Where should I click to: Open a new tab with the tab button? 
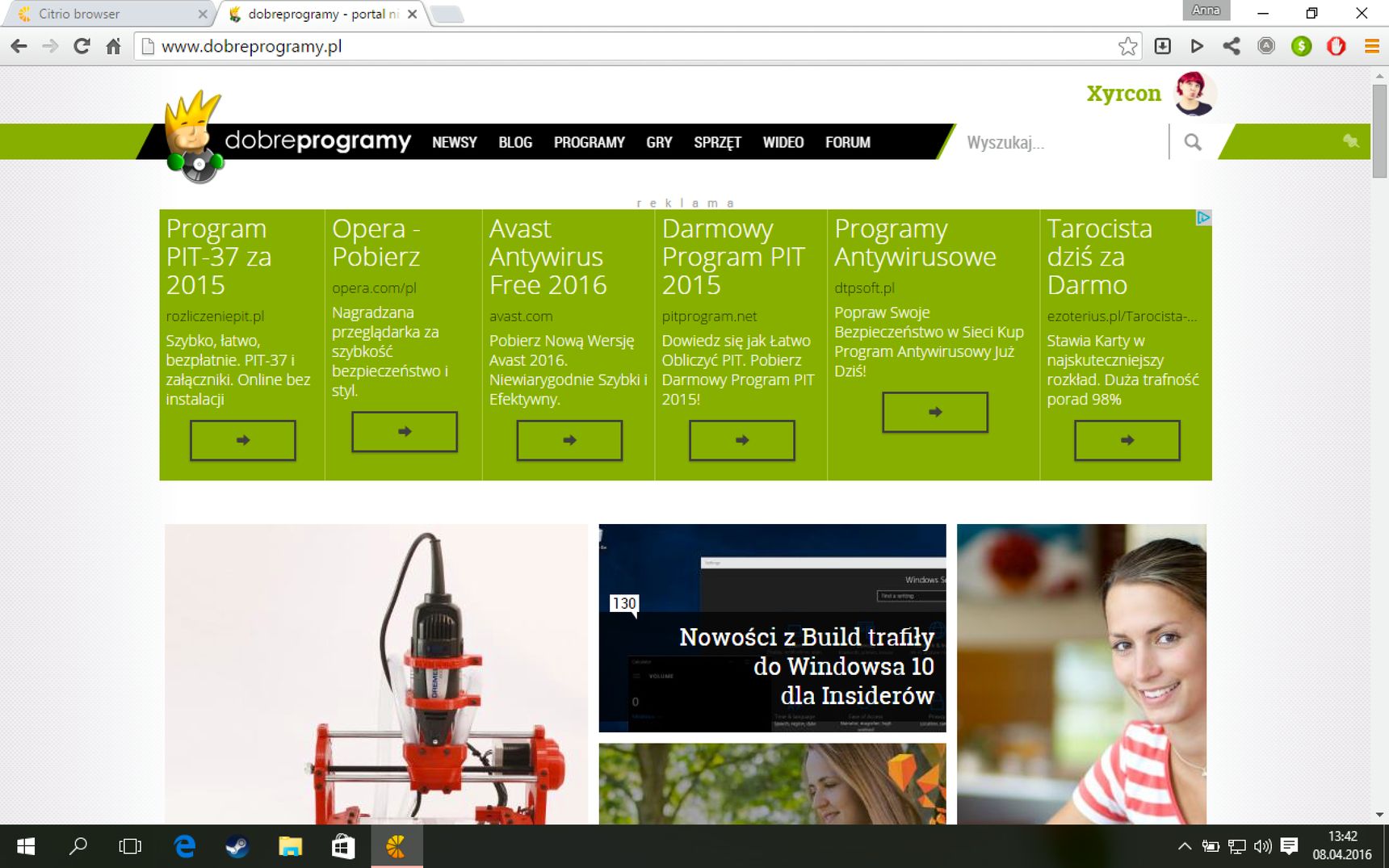click(x=447, y=15)
